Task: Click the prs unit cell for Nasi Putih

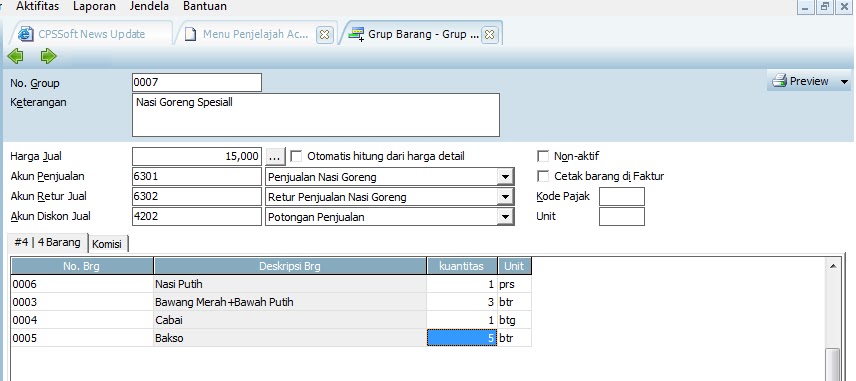Action: pyautogui.click(x=514, y=284)
